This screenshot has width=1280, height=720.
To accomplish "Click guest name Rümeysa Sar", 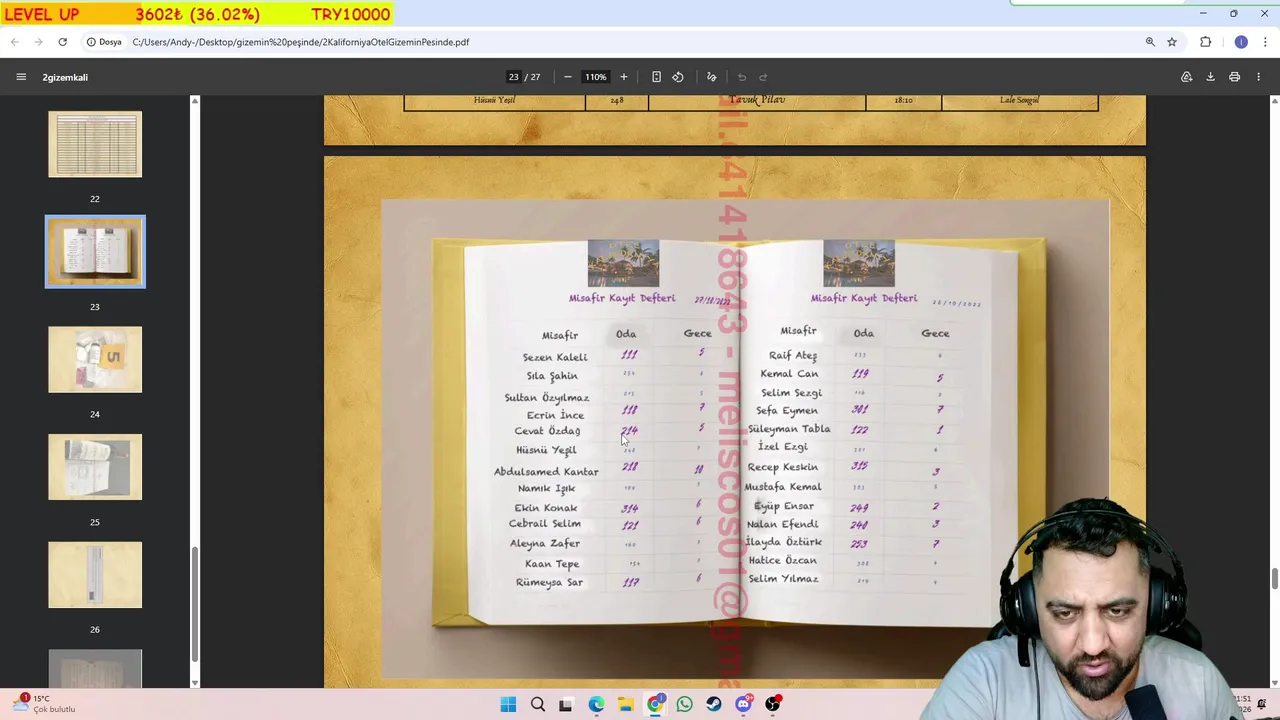I will point(549,582).
